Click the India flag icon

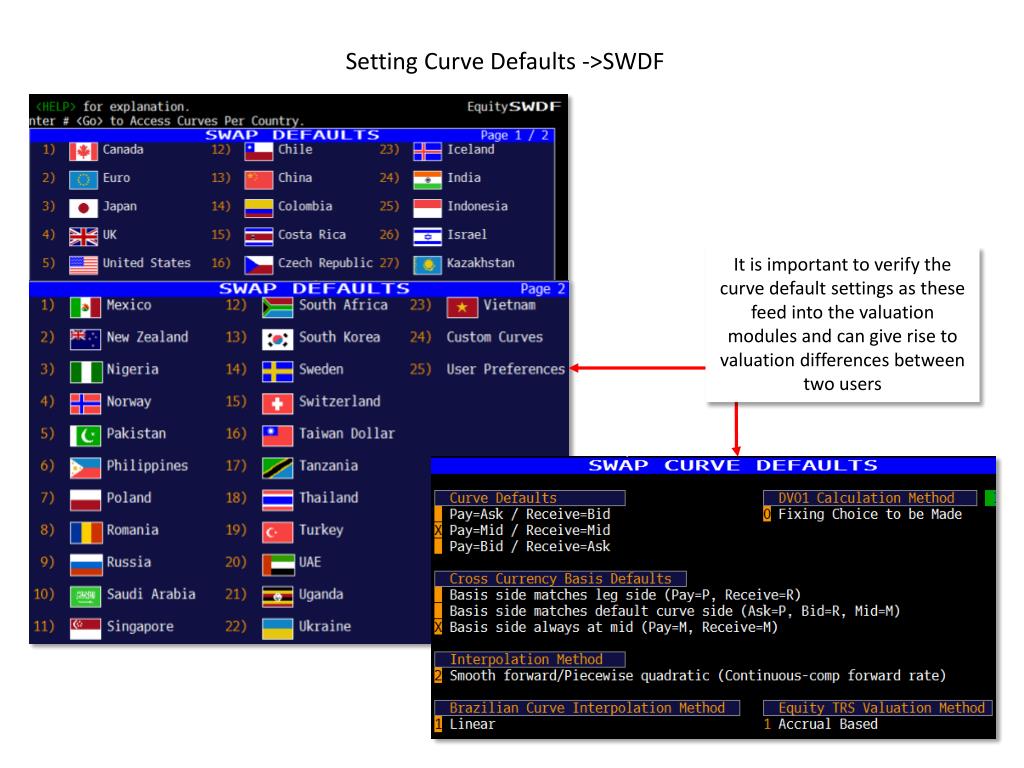pyautogui.click(x=428, y=180)
